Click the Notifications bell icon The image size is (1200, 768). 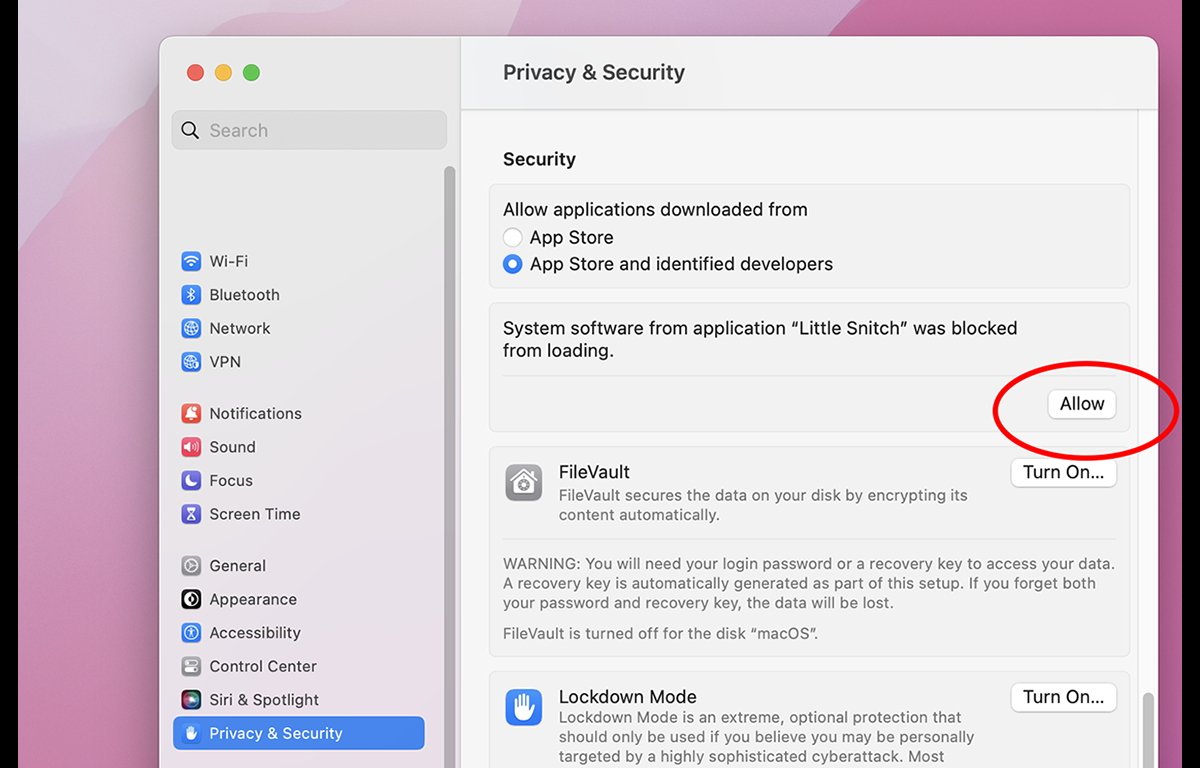(x=191, y=413)
